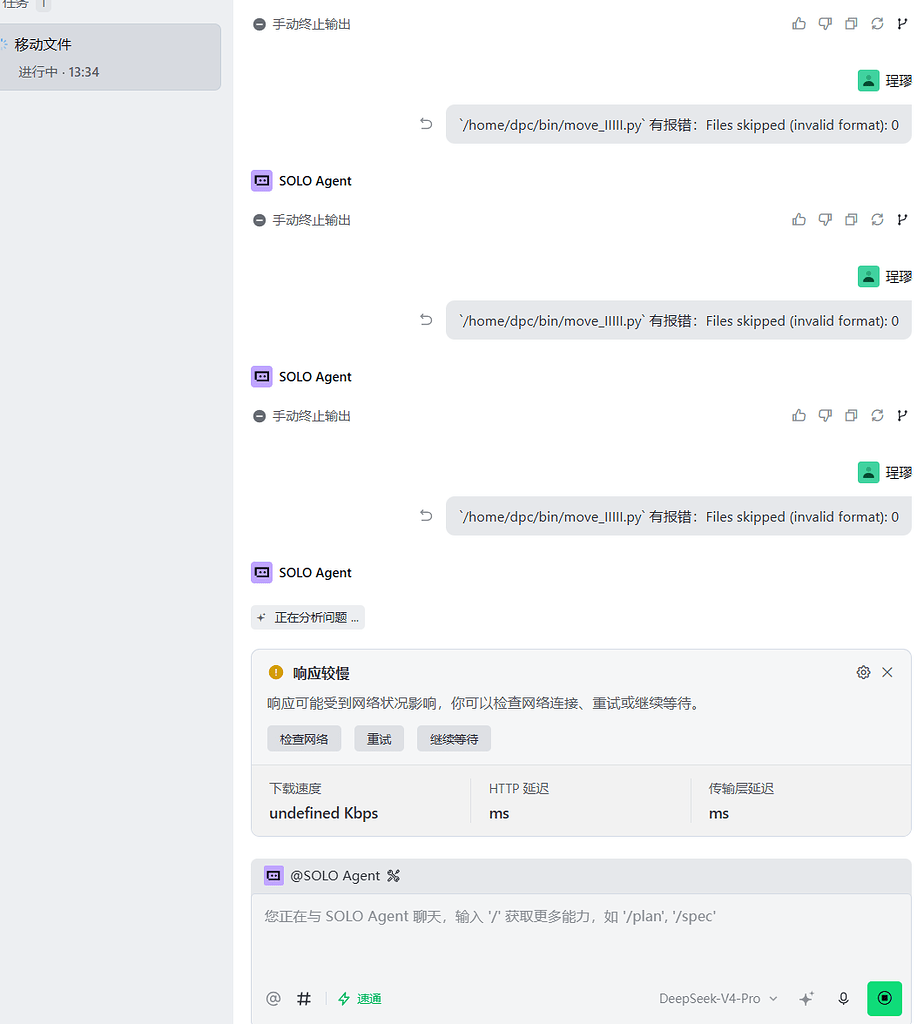Choose 继续等待 to keep waiting
The image size is (916, 1024).
(454, 739)
